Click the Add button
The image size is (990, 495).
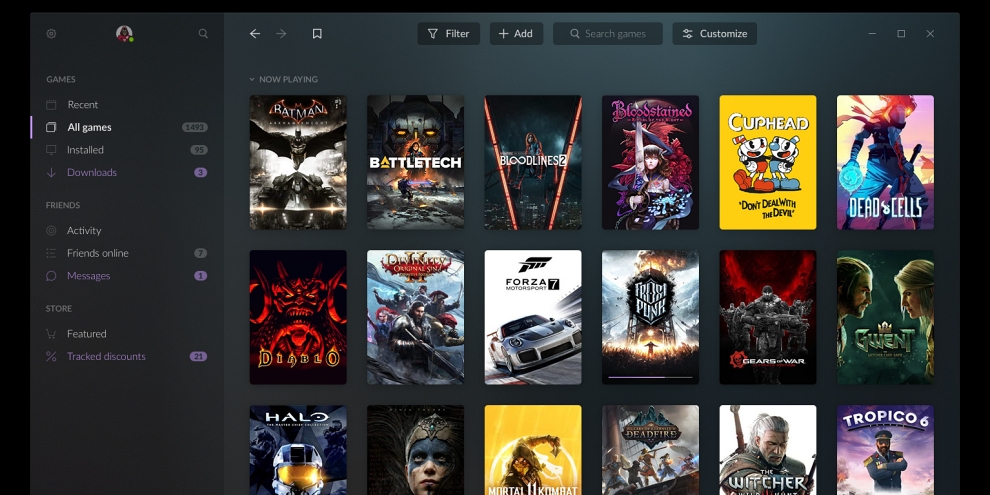click(x=516, y=33)
